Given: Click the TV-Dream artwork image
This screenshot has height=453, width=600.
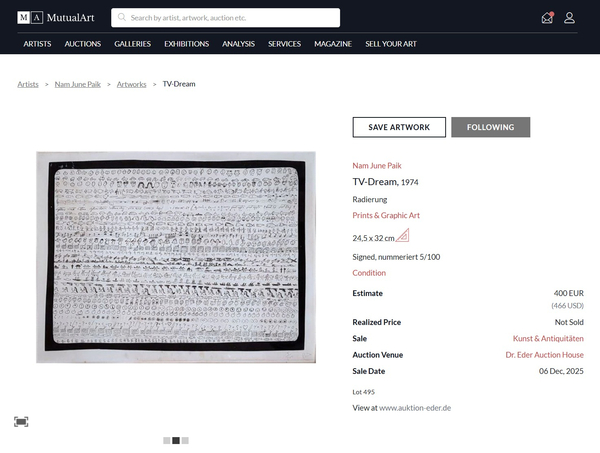Looking at the screenshot, I should click(176, 257).
